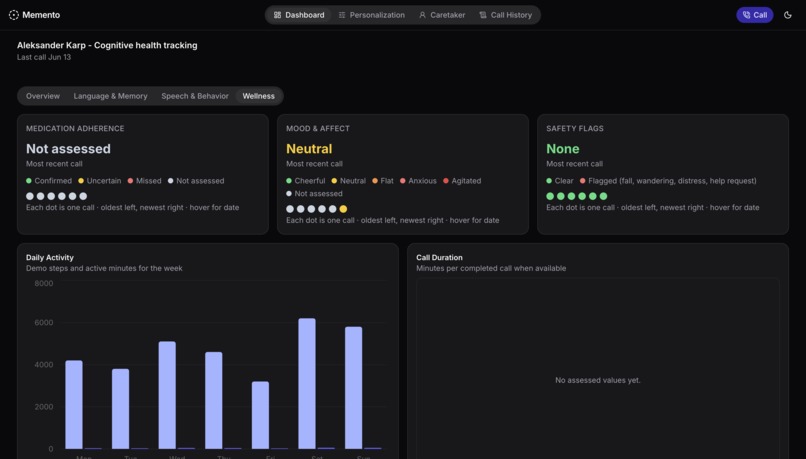Click oldest Mood & Affect call dot
The width and height of the screenshot is (806, 459).
(x=290, y=209)
